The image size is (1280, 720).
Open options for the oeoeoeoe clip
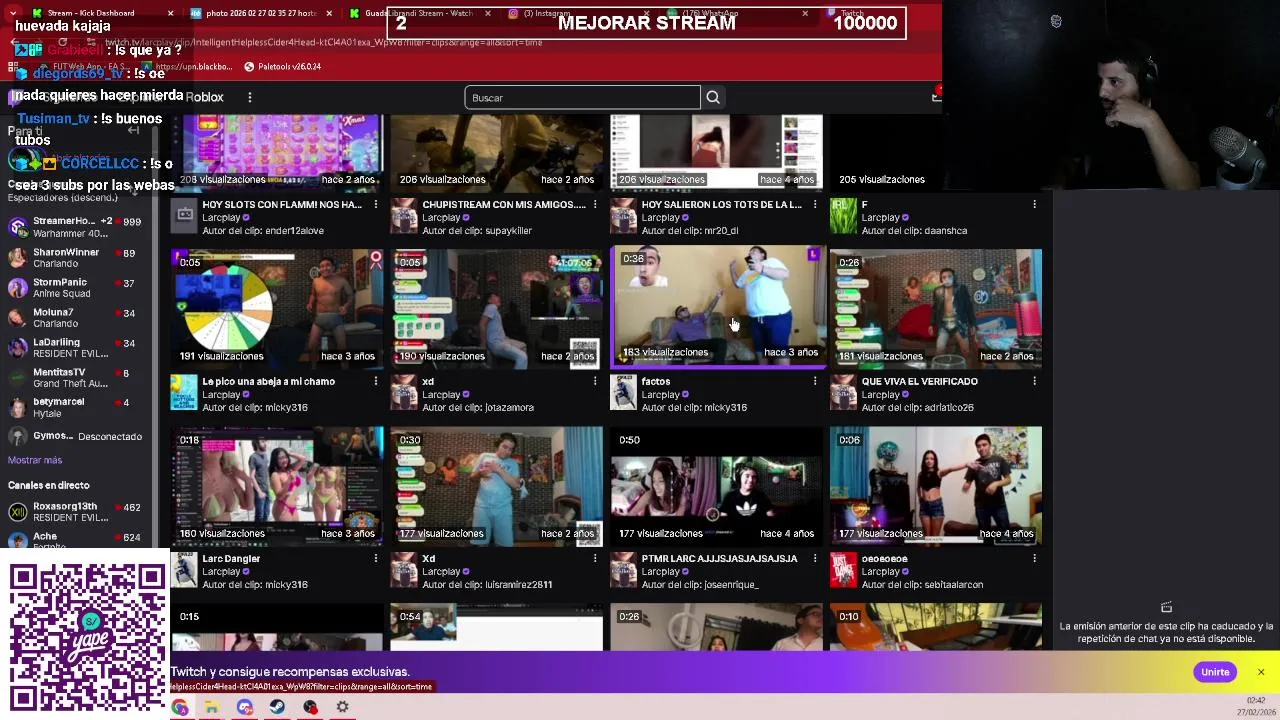pos(1035,558)
